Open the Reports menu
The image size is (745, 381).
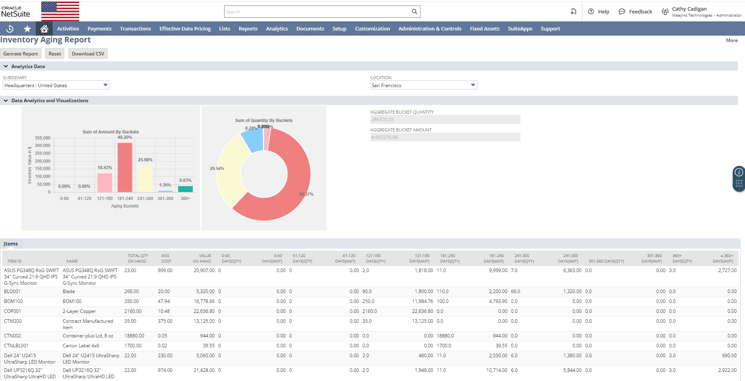click(x=248, y=29)
